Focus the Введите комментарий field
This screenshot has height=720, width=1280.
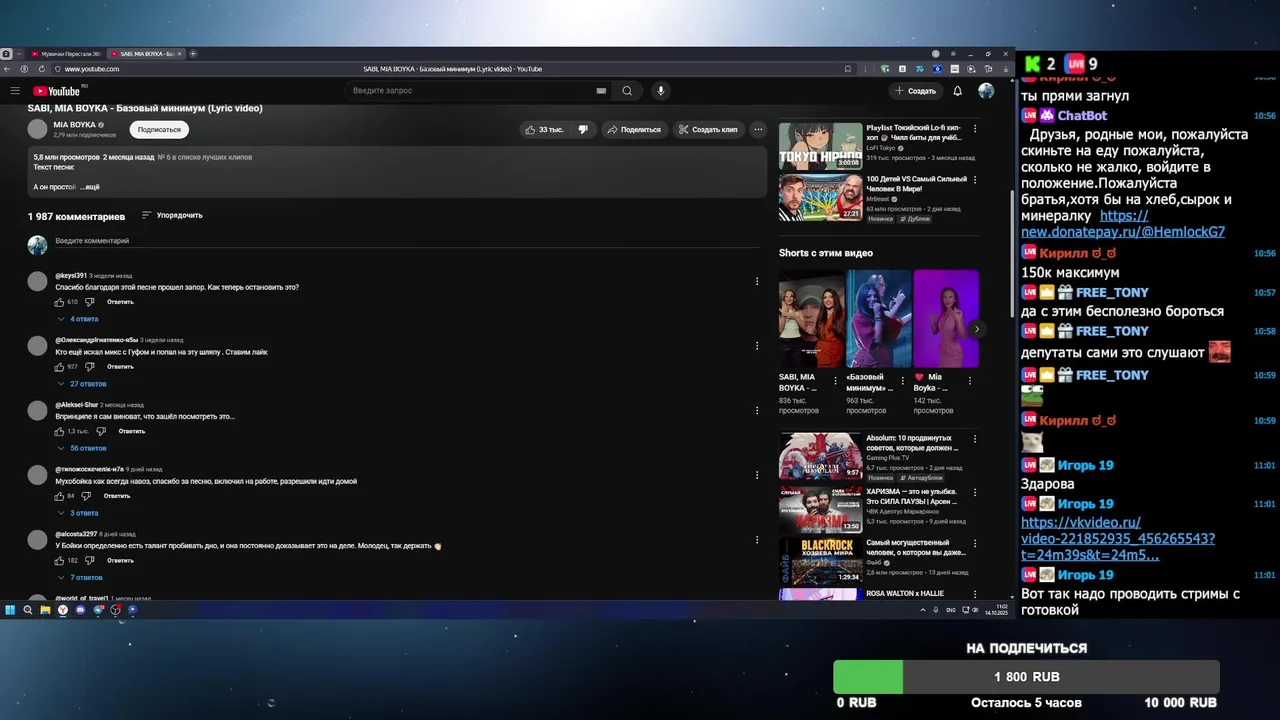coord(405,241)
